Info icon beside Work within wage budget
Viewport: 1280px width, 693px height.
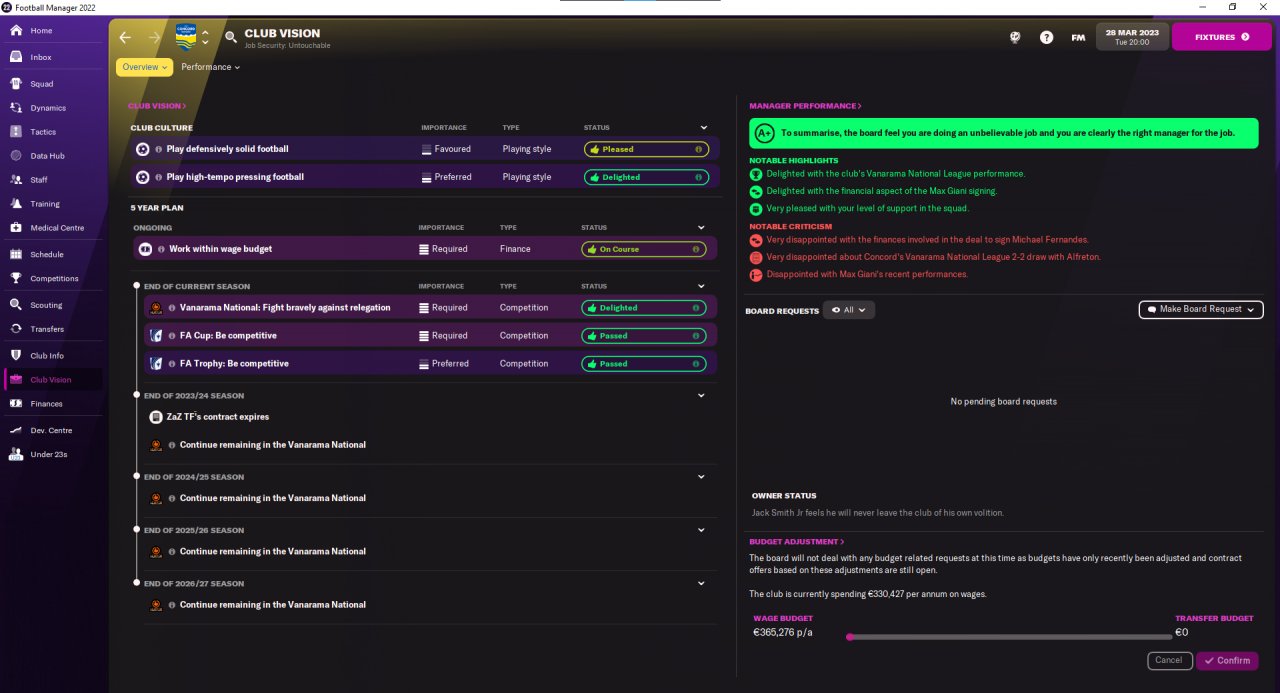[x=161, y=249]
